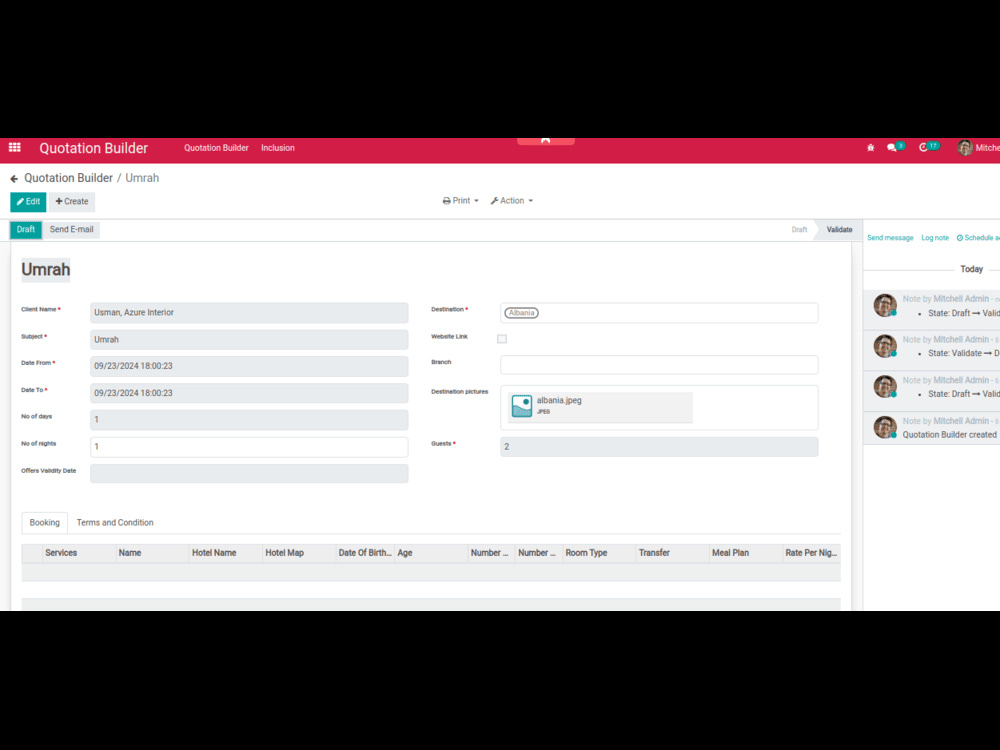Click the Date From field

click(249, 366)
